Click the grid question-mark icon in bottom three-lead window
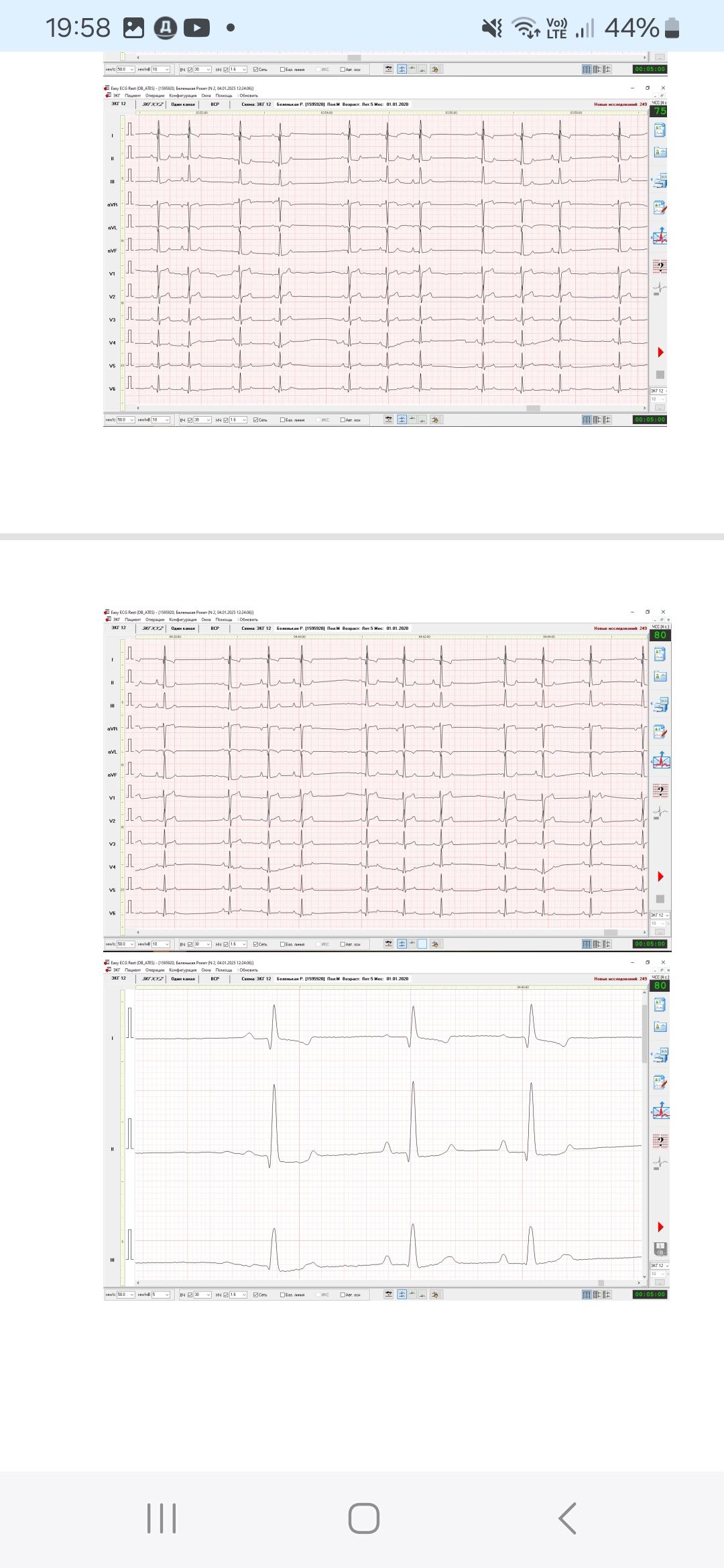Viewport: 724px width, 1568px height. [660, 1141]
